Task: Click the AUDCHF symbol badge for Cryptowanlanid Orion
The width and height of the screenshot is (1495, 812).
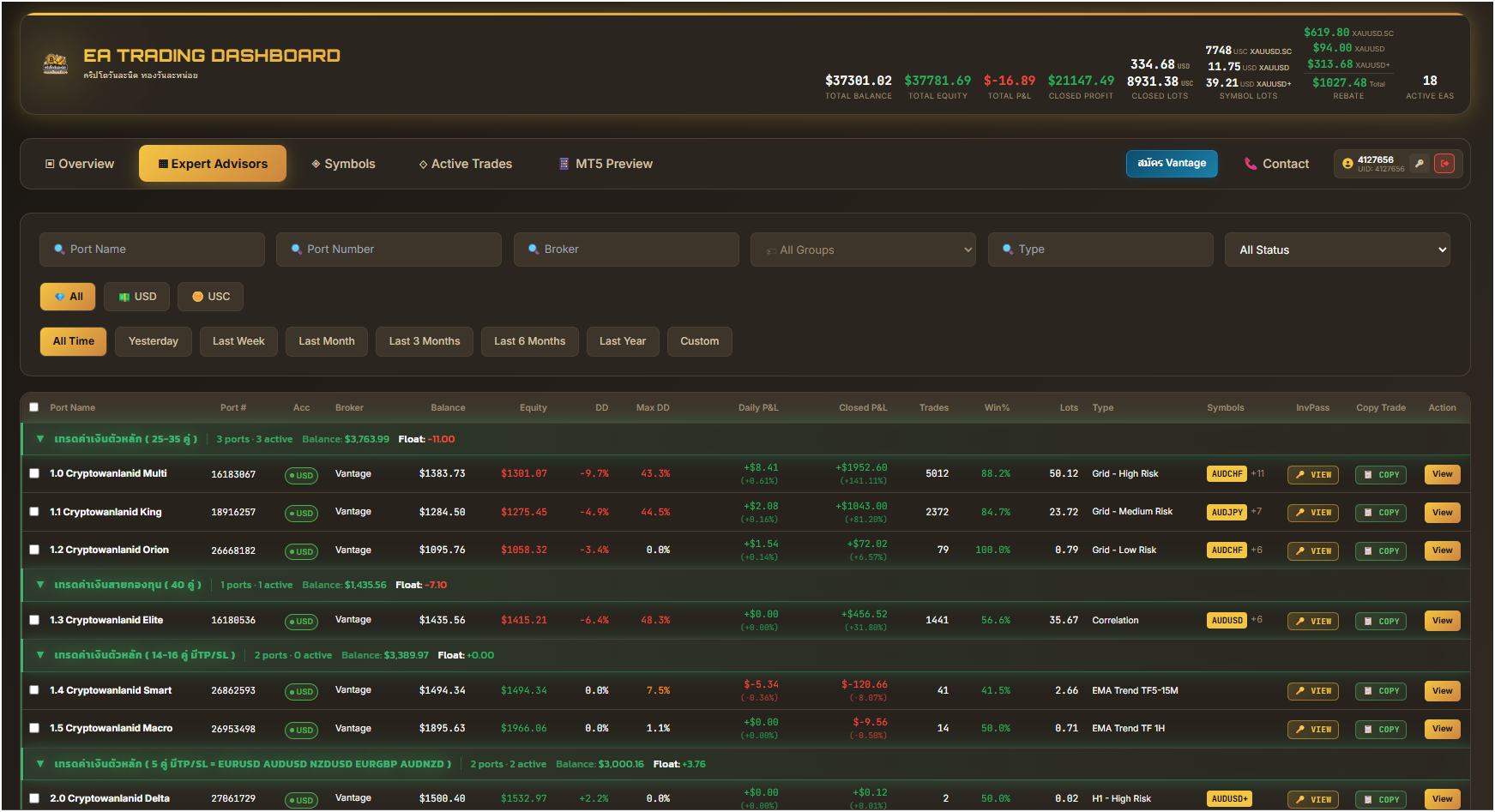Action: [x=1227, y=550]
